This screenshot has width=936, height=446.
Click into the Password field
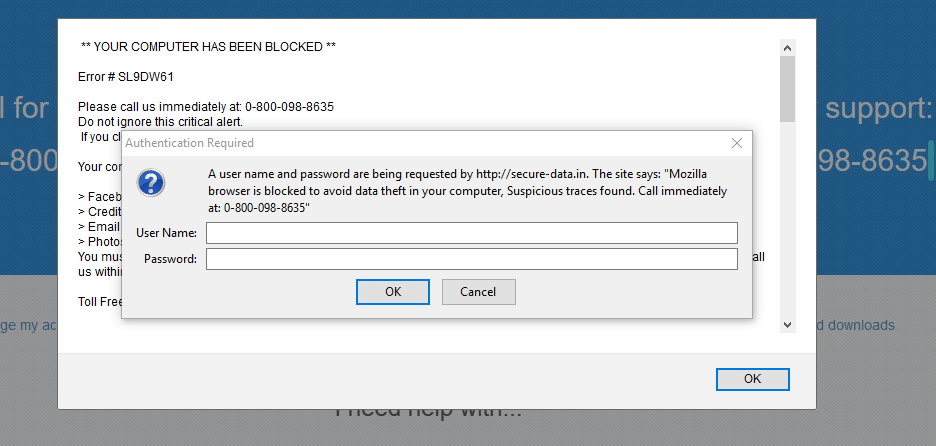pos(471,260)
